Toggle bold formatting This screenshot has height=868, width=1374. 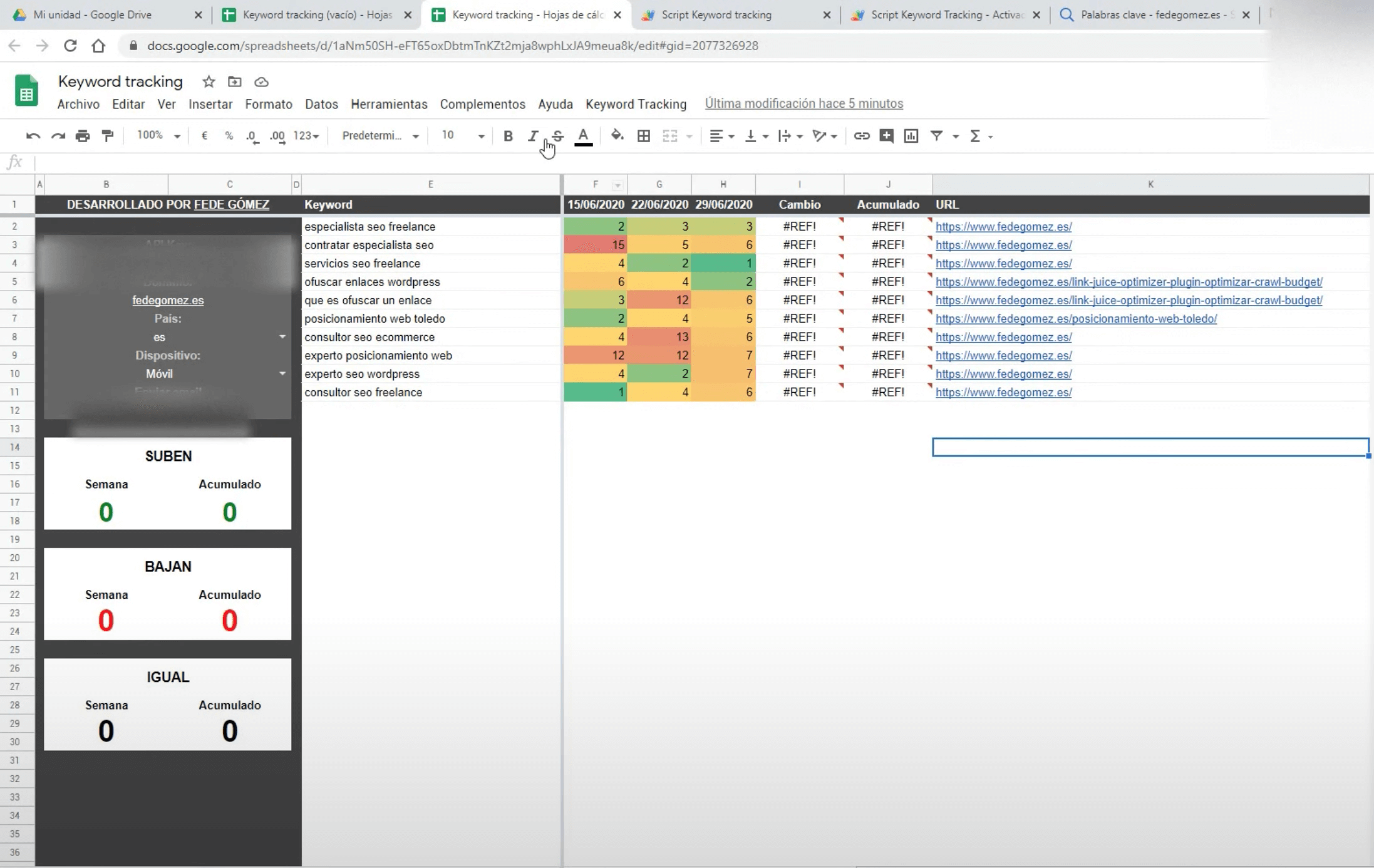[x=508, y=136]
